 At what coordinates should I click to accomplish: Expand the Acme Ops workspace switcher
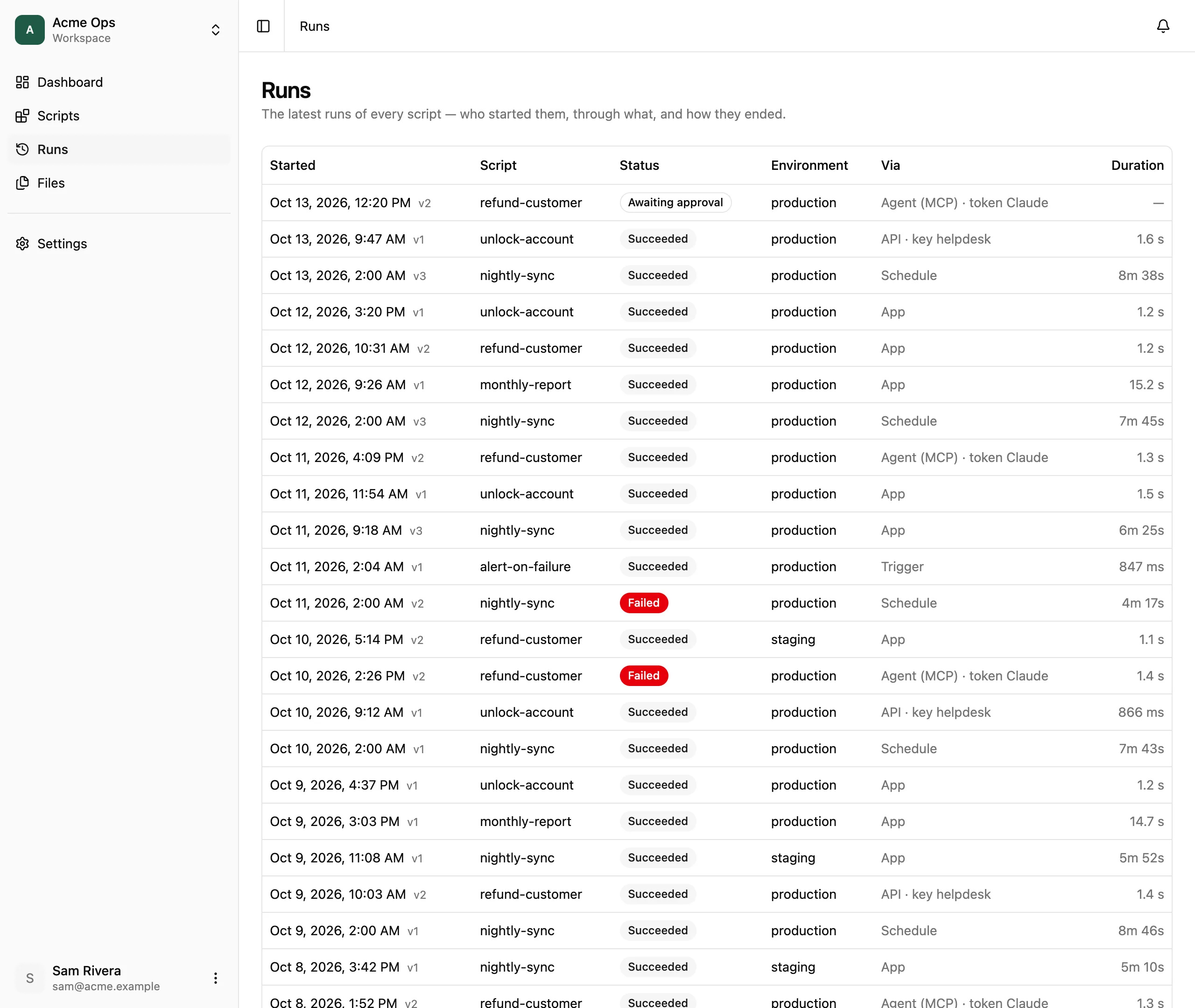(x=216, y=30)
